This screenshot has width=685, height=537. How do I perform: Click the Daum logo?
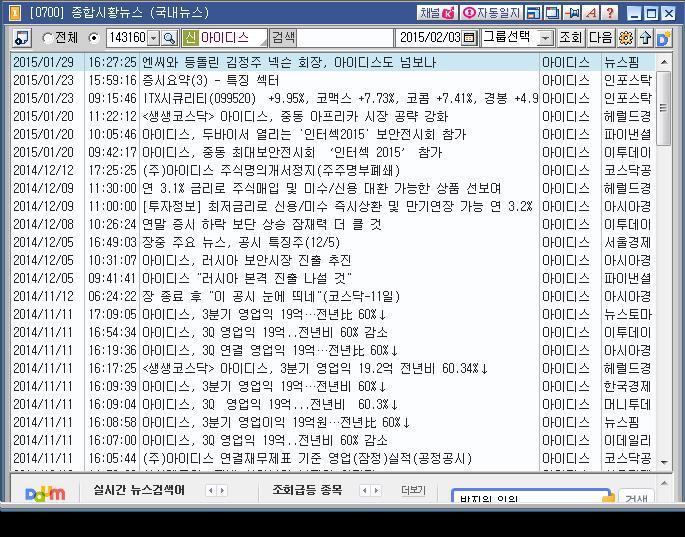tap(45, 493)
